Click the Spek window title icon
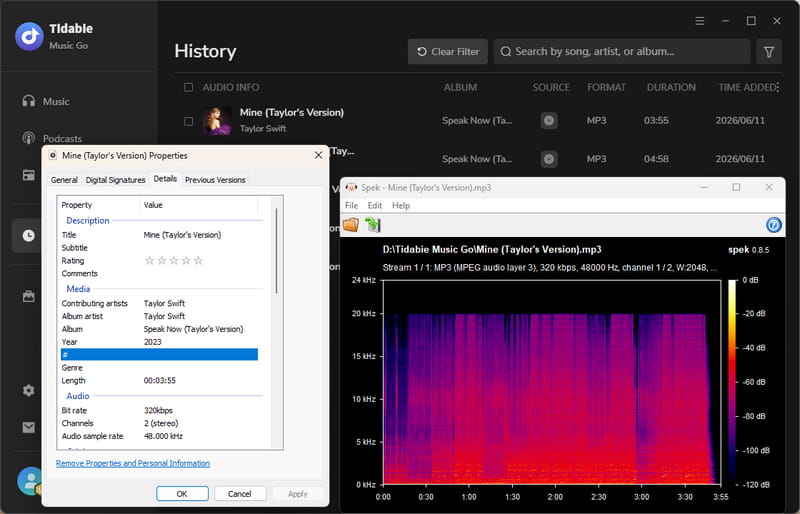800x514 pixels. [x=351, y=187]
